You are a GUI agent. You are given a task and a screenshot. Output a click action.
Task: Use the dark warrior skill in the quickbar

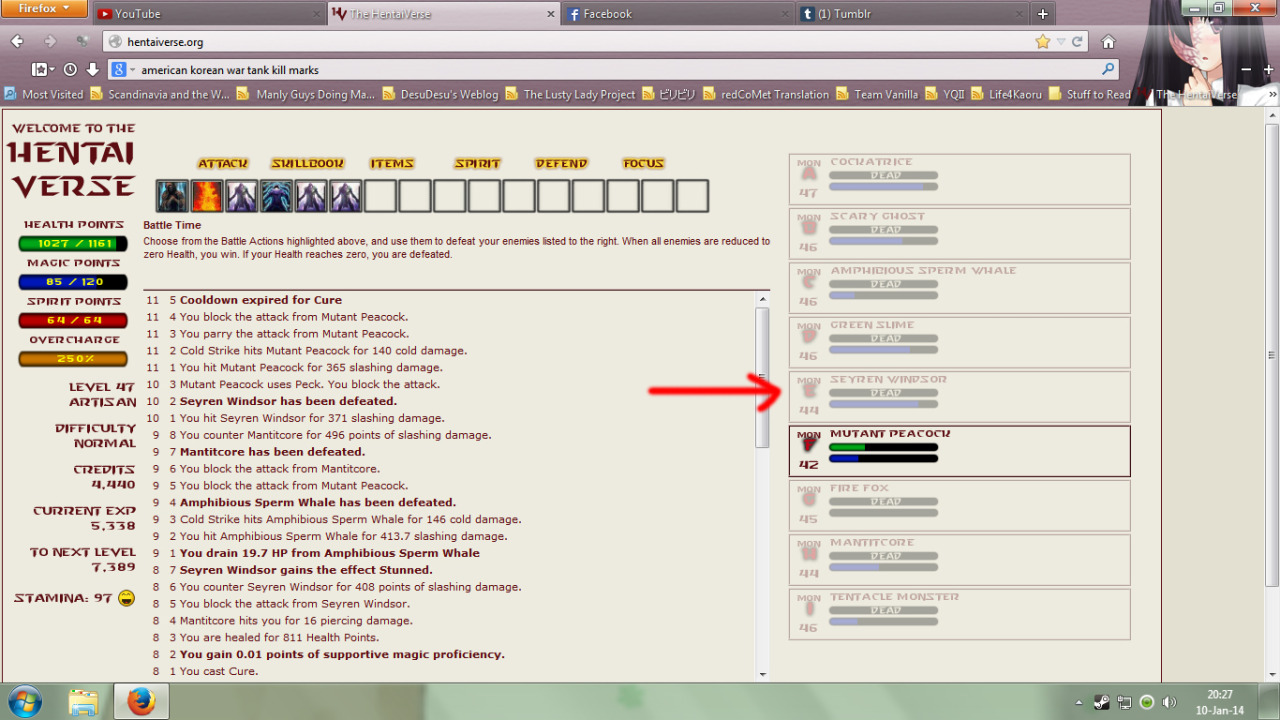click(172, 196)
